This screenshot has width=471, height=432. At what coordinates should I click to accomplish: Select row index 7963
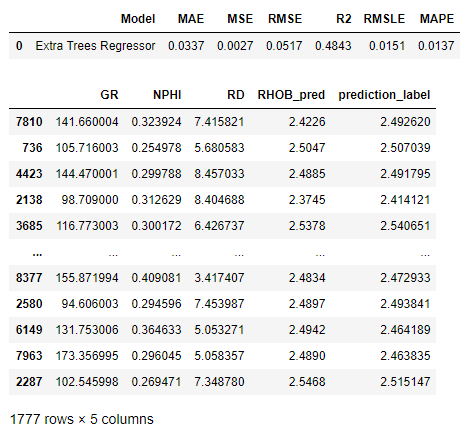coord(29,356)
